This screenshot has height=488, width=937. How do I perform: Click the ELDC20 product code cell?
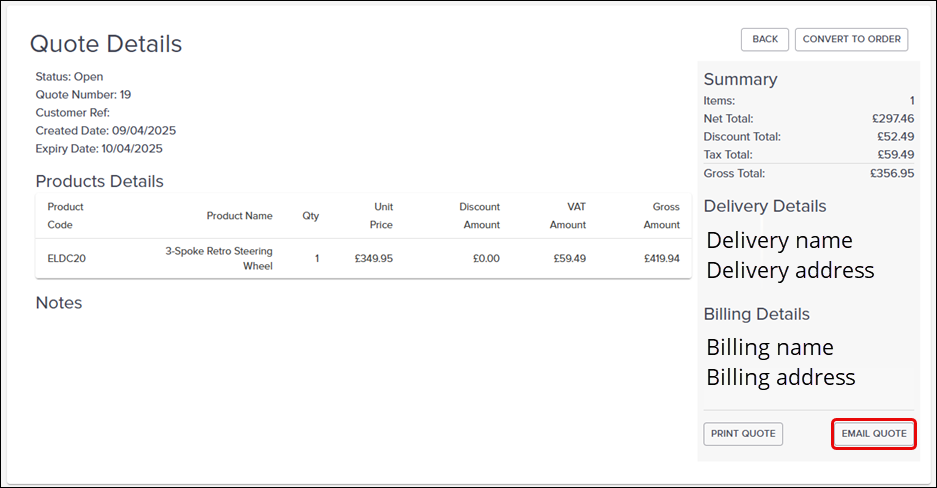coord(67,258)
